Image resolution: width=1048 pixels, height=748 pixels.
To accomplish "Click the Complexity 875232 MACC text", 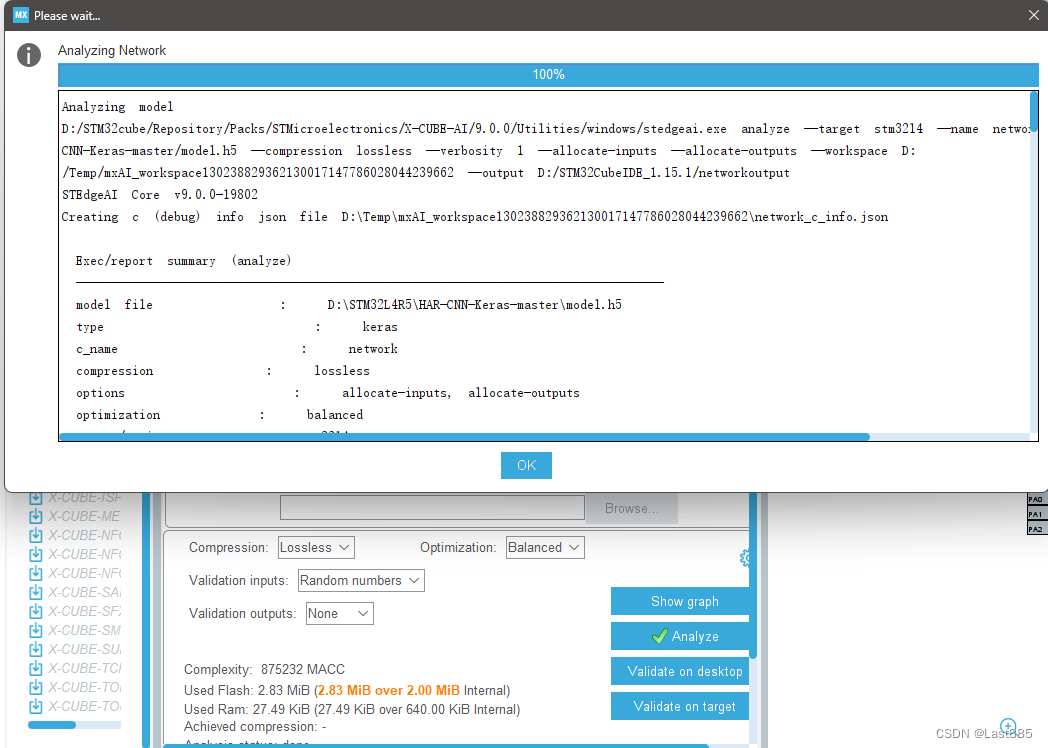I will pos(265,669).
